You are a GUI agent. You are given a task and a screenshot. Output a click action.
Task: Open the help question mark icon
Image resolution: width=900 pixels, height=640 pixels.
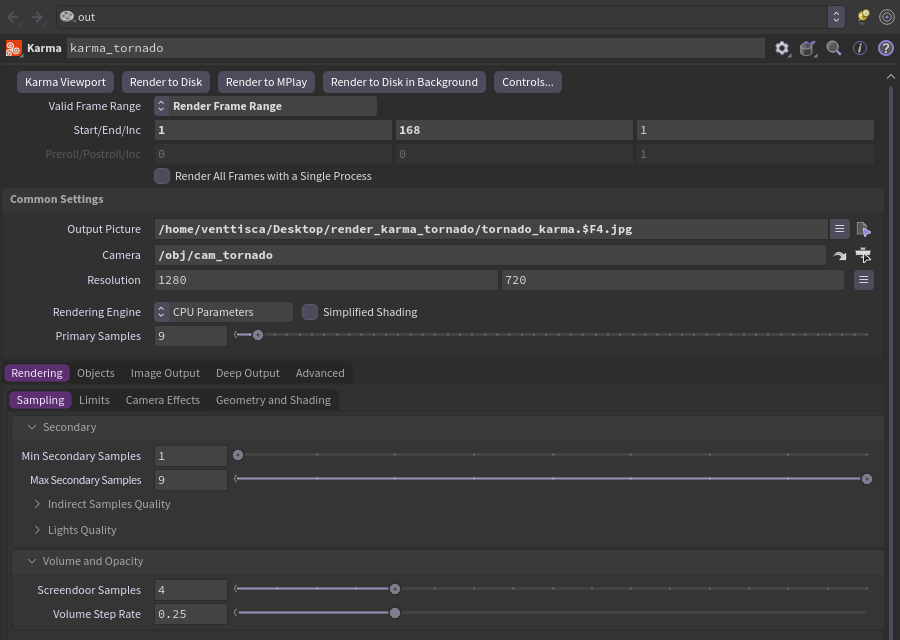coord(886,48)
